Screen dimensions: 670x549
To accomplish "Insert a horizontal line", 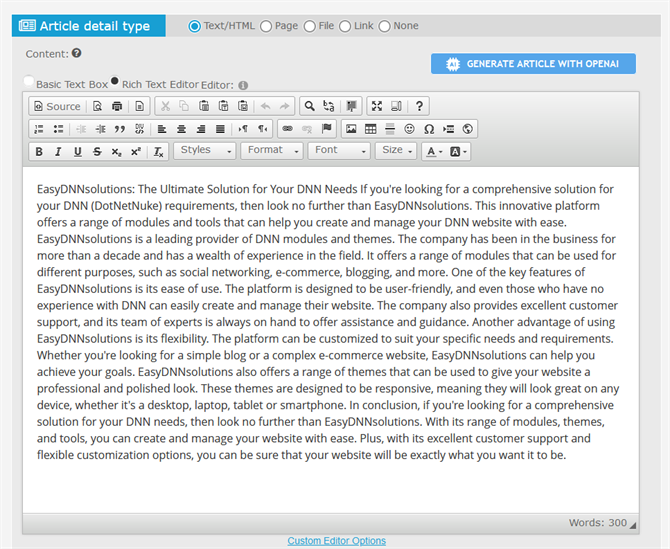I will [390, 129].
